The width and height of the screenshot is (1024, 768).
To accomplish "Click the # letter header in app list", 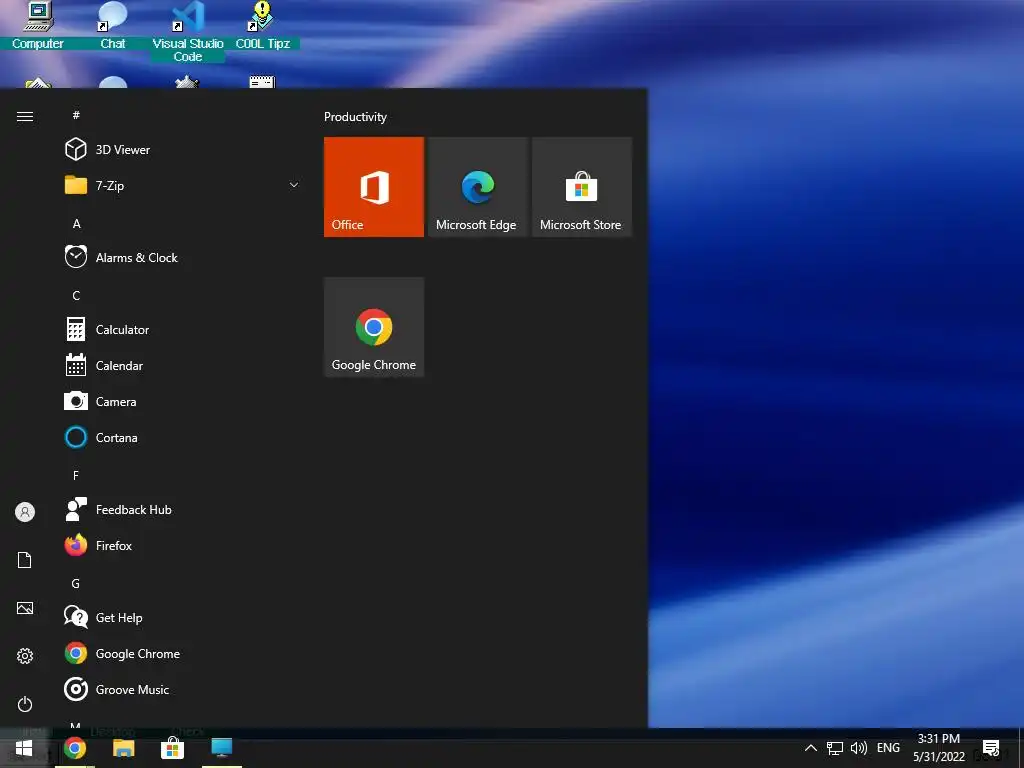I will tap(76, 115).
